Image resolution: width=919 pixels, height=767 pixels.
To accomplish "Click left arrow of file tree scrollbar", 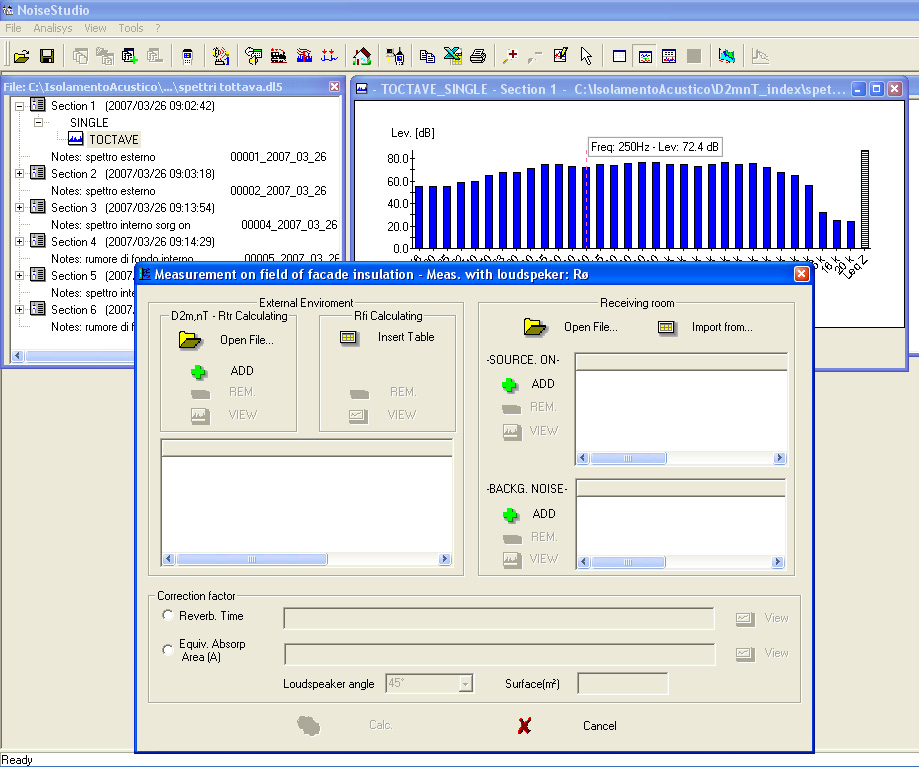I will point(18,356).
